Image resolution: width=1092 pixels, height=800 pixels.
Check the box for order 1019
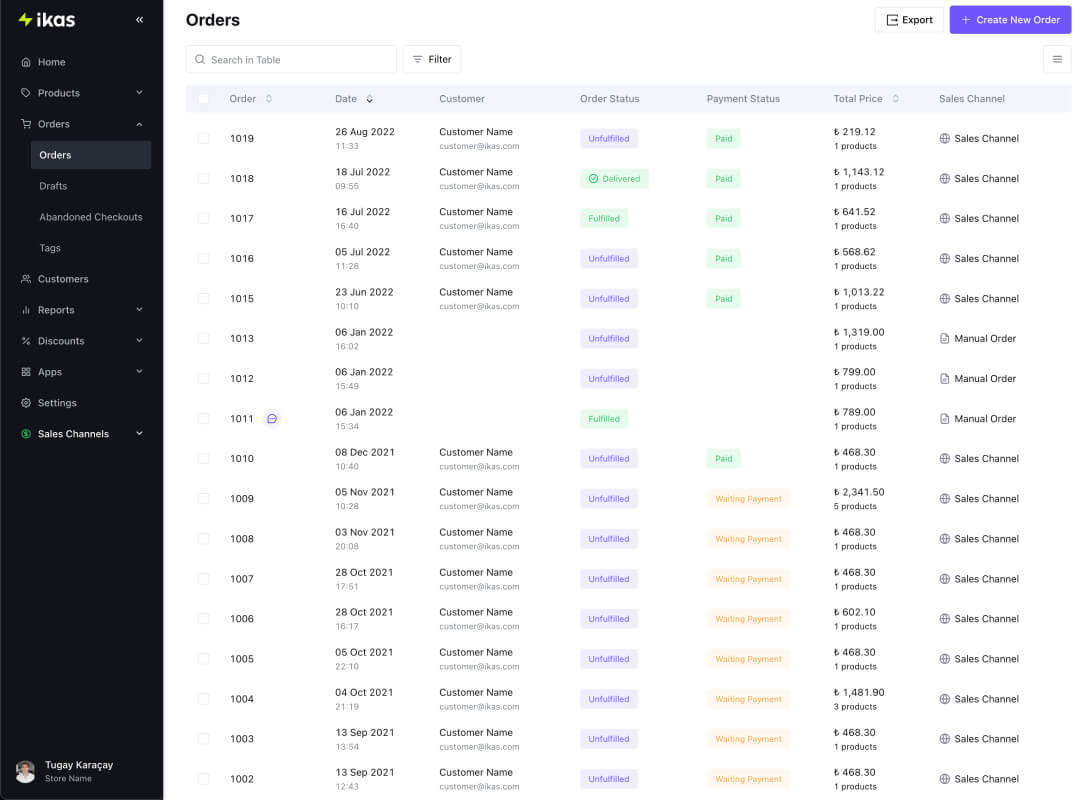coord(203,139)
